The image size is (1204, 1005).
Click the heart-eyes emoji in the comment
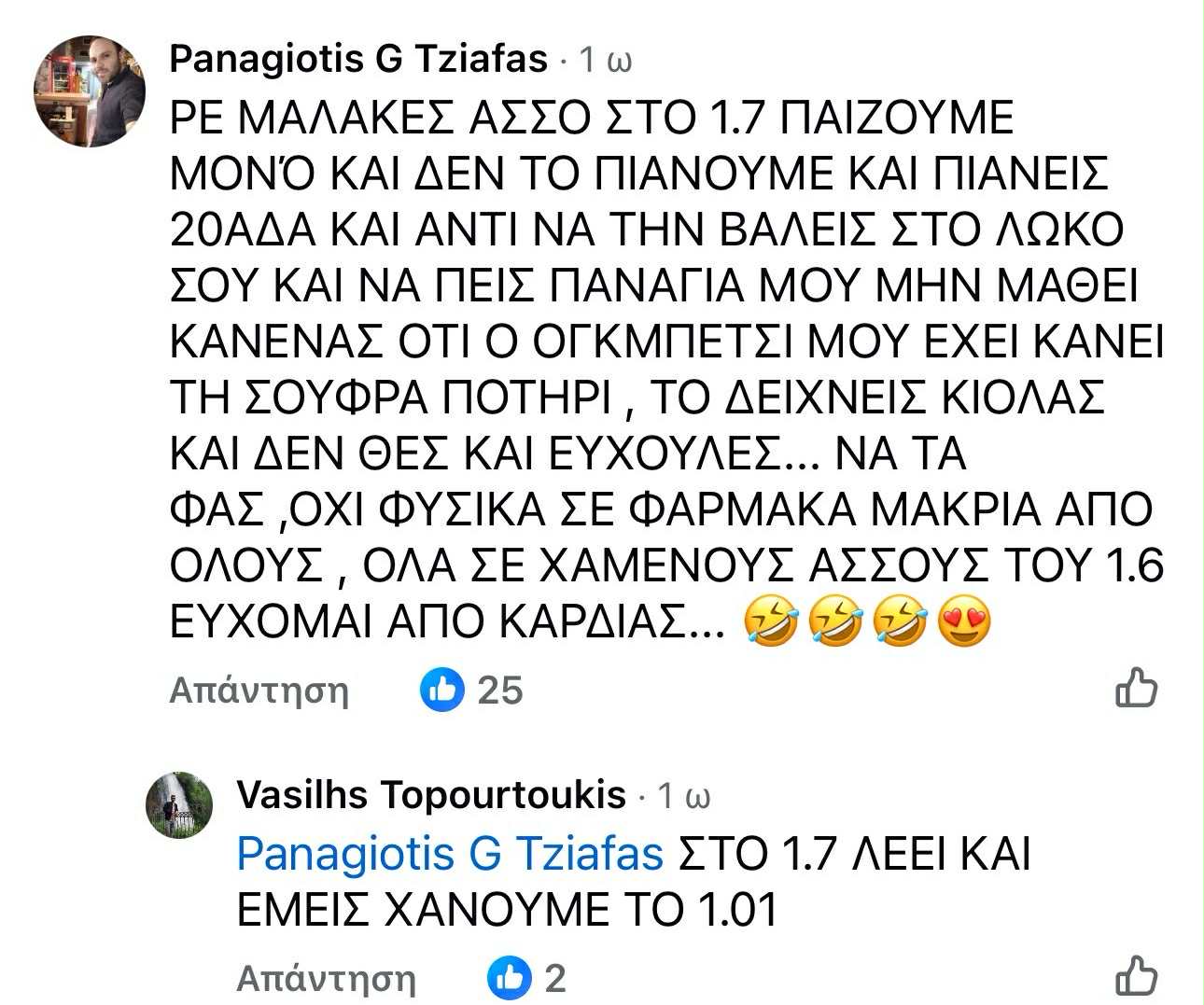pos(962,623)
